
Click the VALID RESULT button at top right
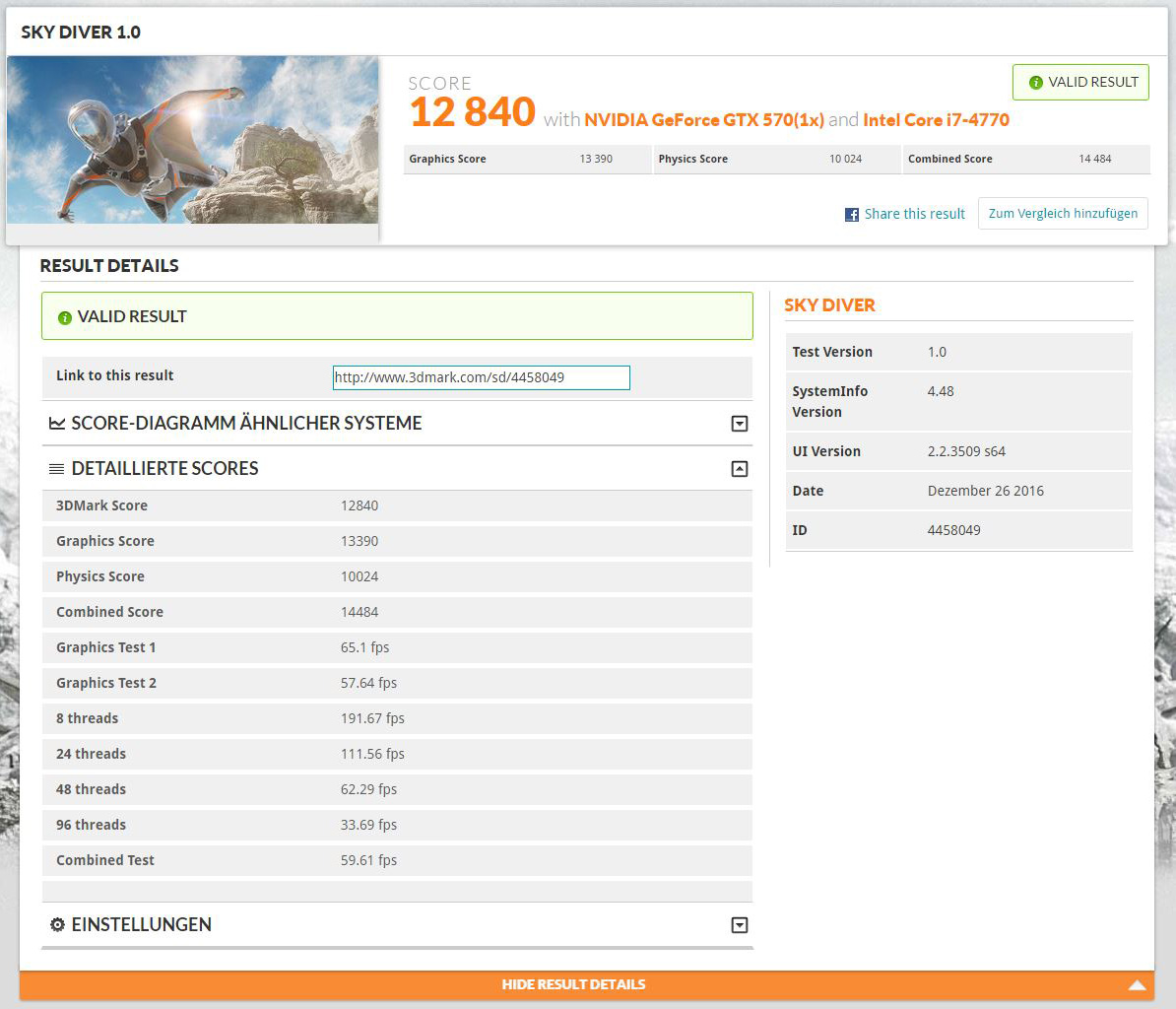[1080, 83]
